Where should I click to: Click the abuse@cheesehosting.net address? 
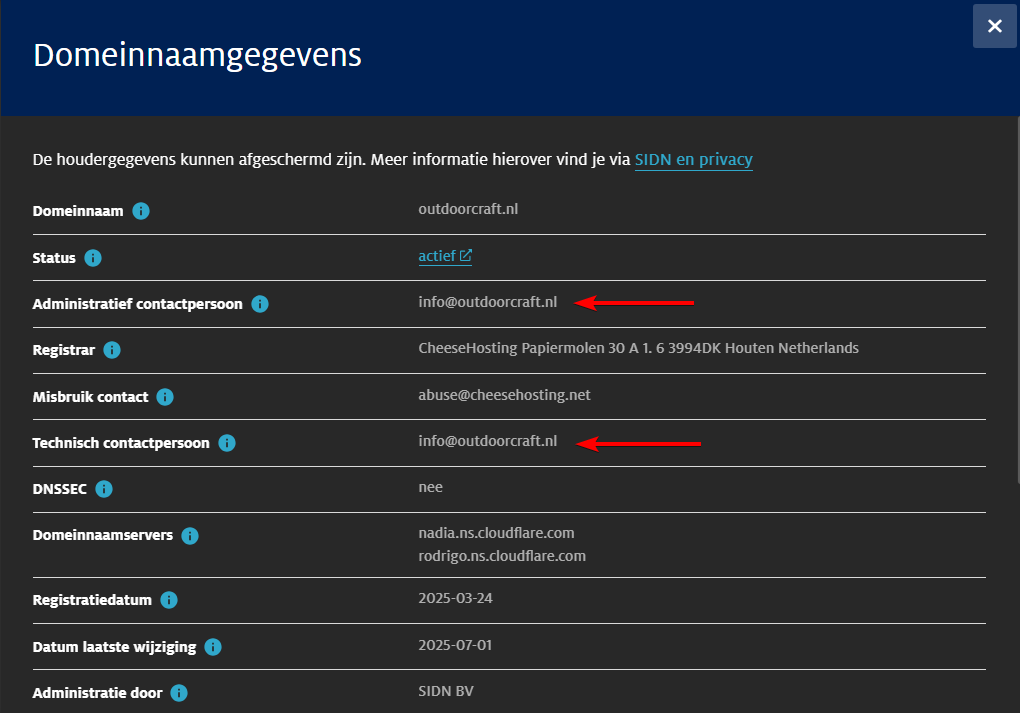pos(504,395)
